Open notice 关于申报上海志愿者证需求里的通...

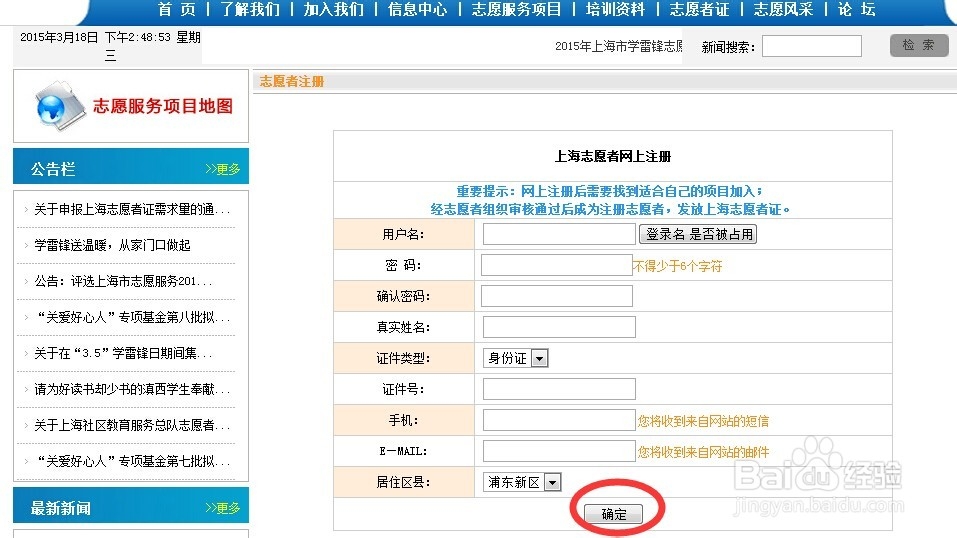tap(132, 209)
